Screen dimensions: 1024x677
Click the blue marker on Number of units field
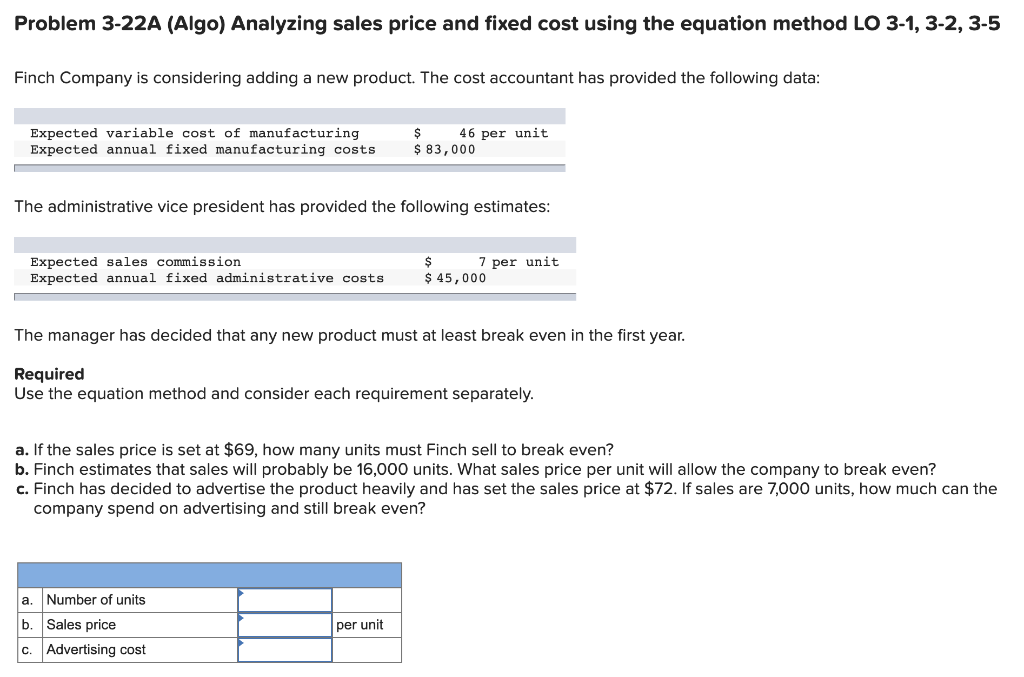coord(239,593)
